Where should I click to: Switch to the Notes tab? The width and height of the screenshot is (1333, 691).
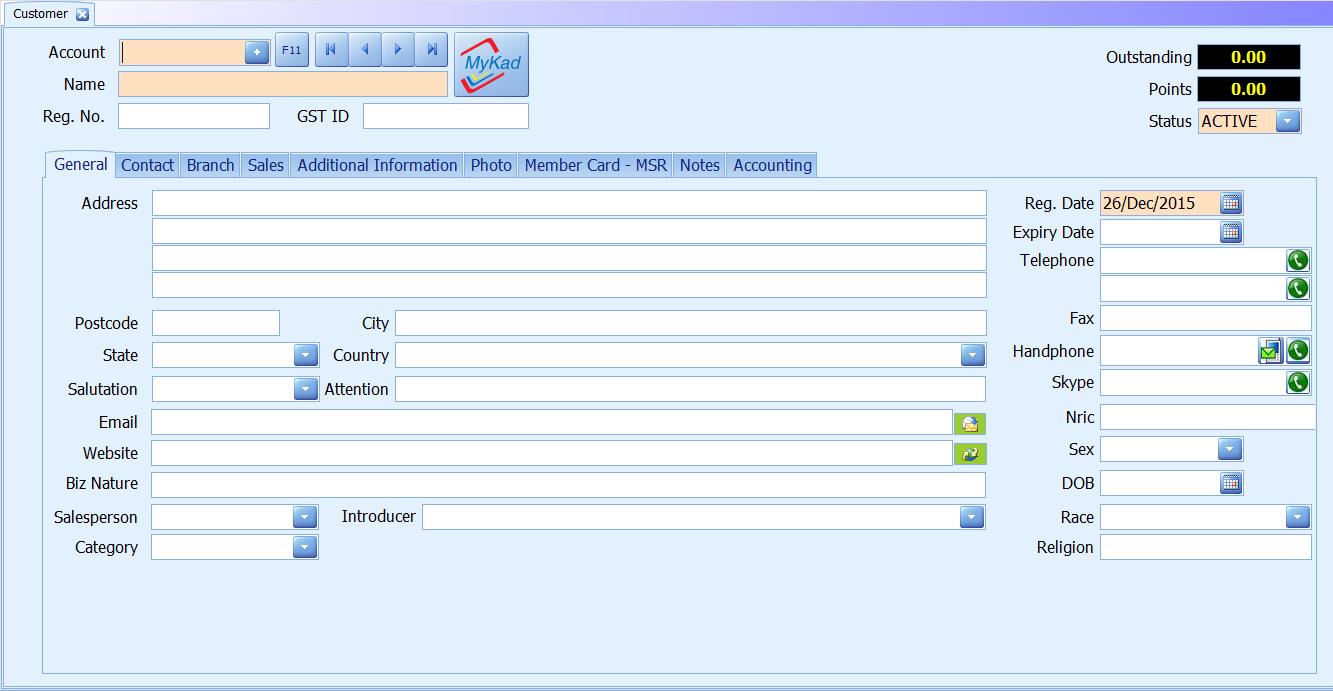pos(700,165)
